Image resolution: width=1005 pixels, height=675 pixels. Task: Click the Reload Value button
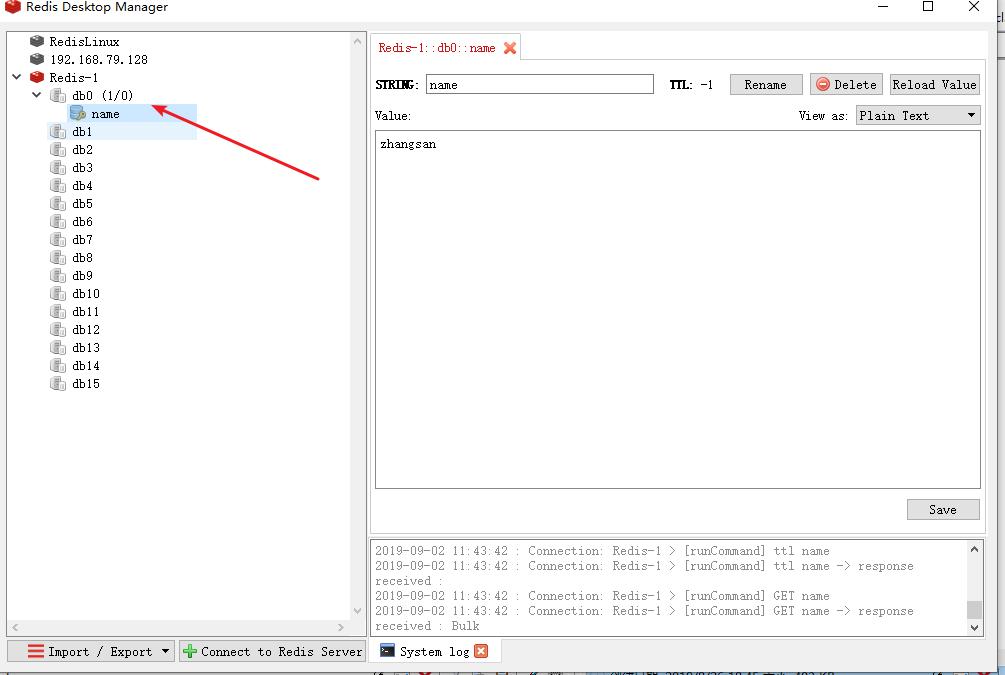pos(934,85)
